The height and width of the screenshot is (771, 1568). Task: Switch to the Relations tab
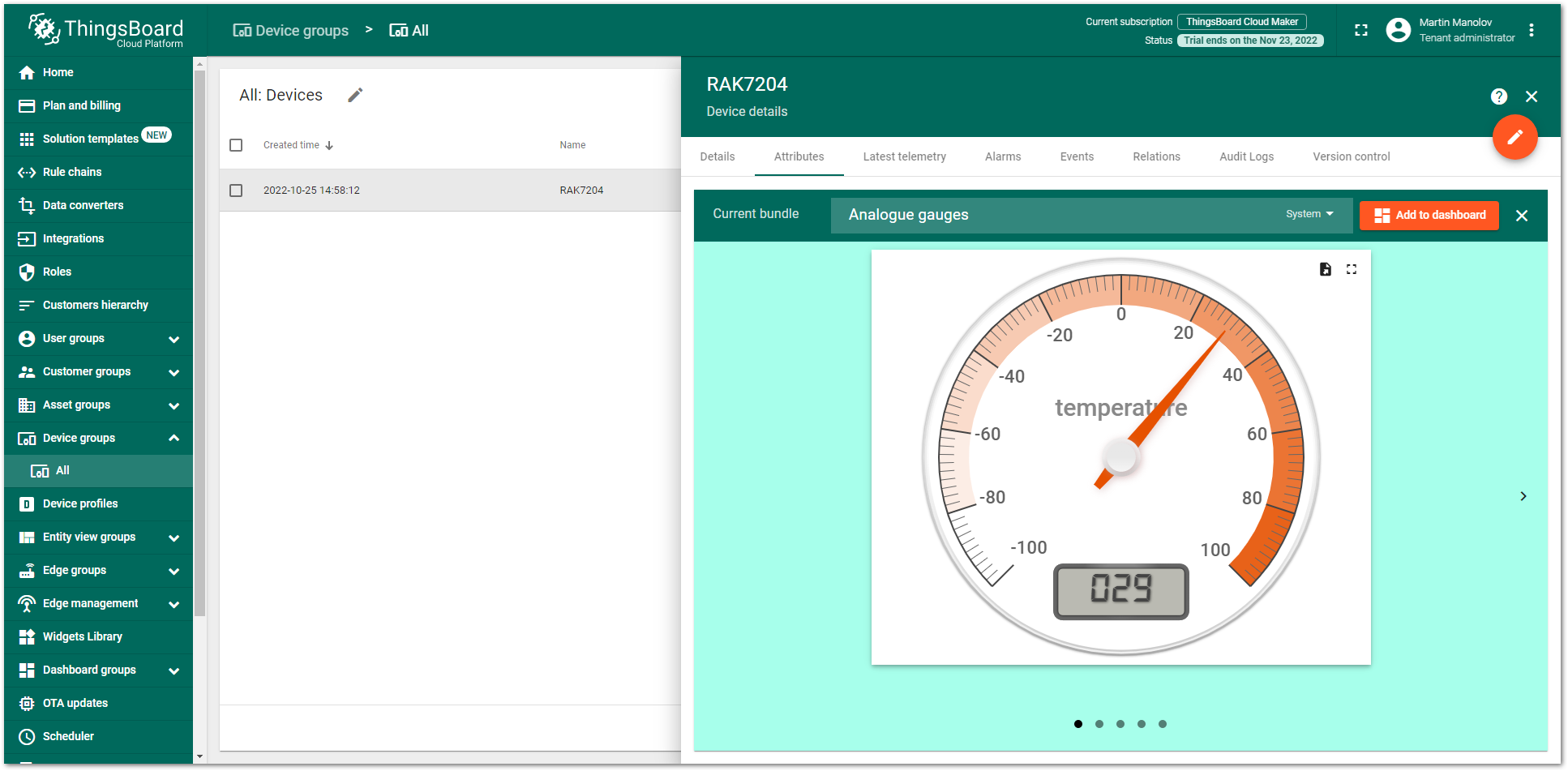(1157, 156)
